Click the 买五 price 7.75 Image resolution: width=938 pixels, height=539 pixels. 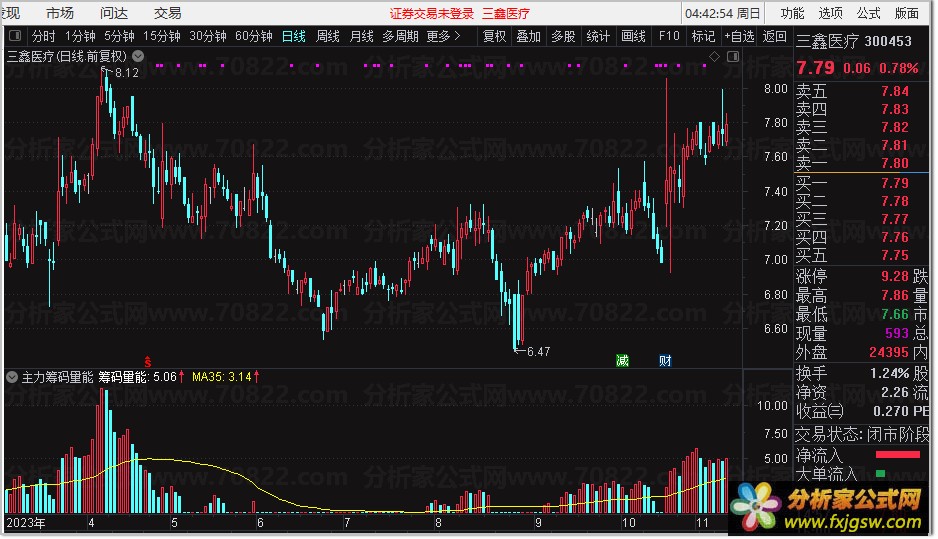click(x=895, y=255)
